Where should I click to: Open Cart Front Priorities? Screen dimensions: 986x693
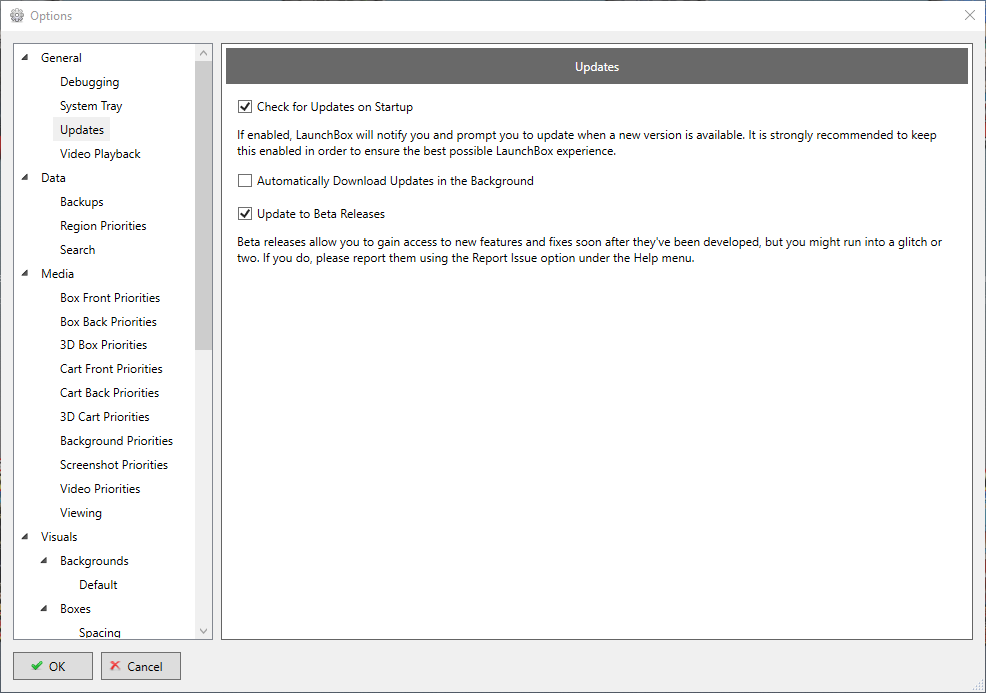[x=111, y=369]
